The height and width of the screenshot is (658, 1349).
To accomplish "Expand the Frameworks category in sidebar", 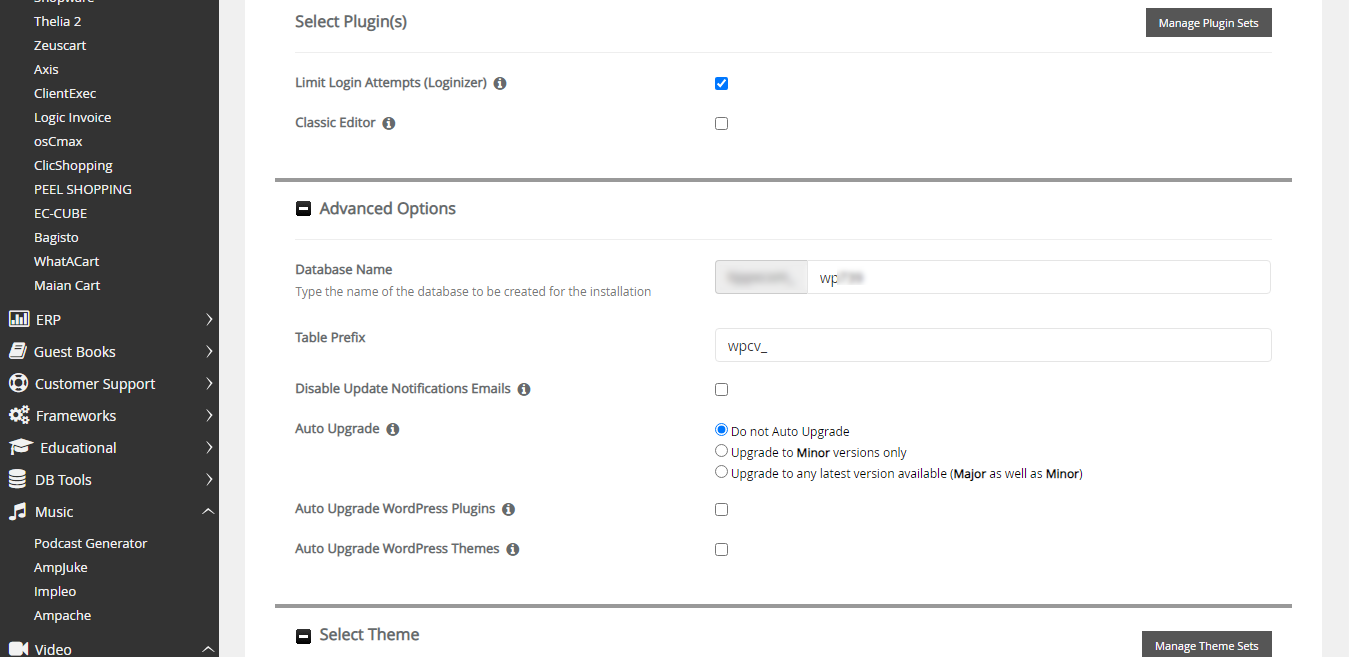I will tap(76, 416).
